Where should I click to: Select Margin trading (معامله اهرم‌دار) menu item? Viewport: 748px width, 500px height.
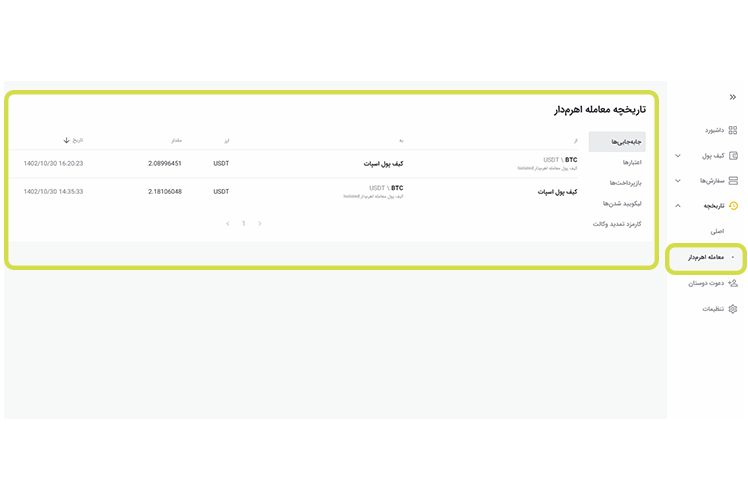[x=705, y=257]
